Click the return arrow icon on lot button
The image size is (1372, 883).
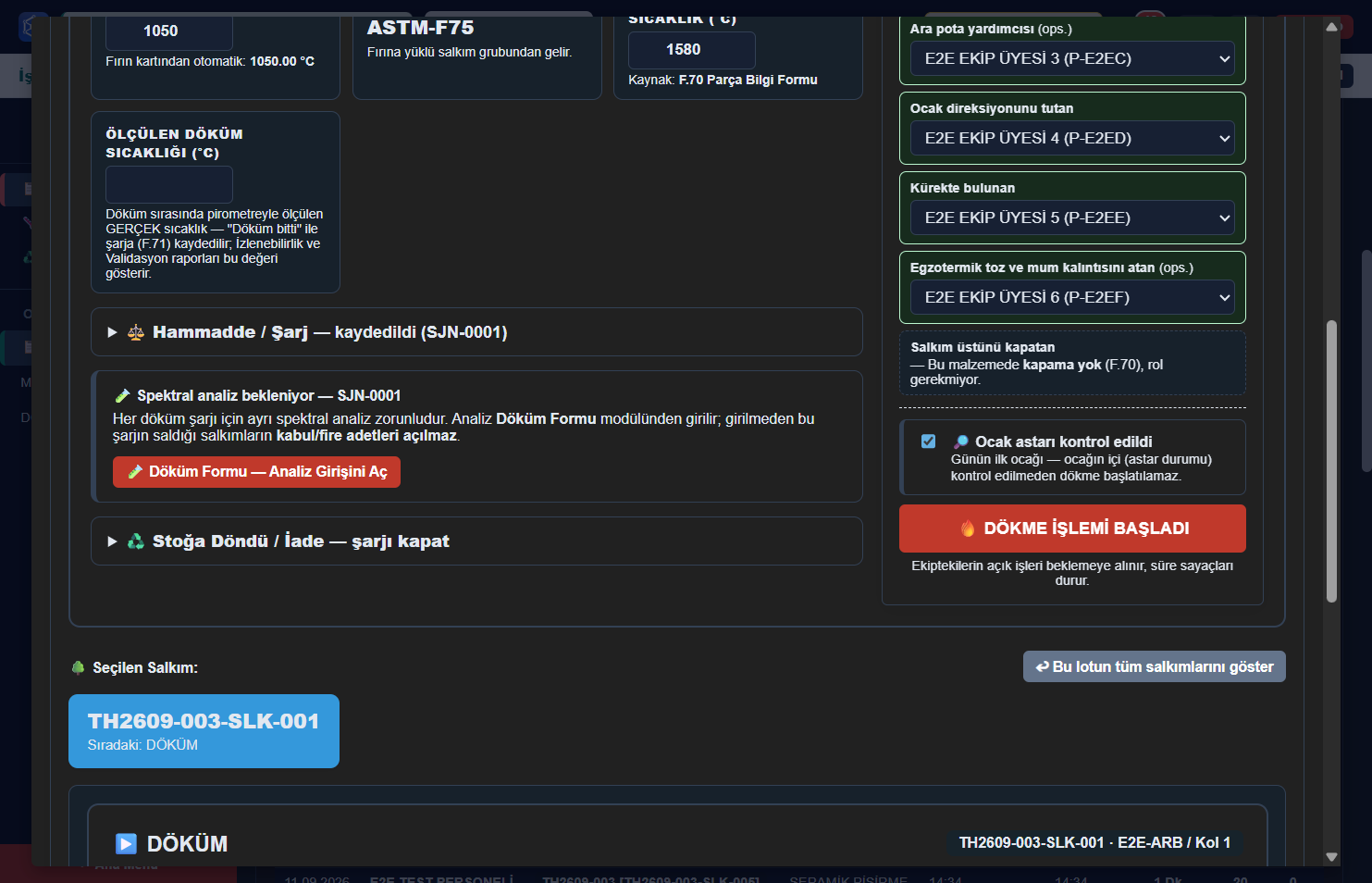[x=1042, y=666]
